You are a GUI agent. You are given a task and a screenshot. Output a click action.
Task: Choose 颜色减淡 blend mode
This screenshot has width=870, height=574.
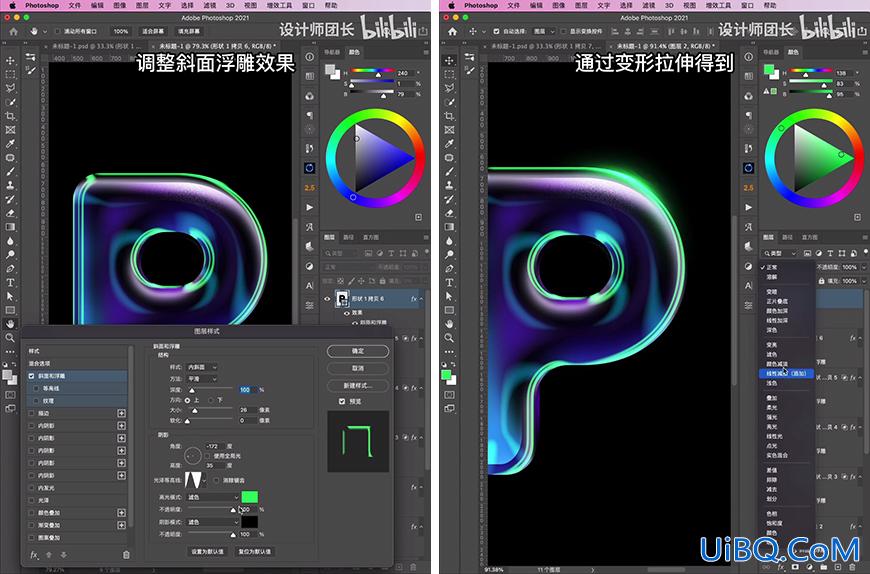(777, 364)
